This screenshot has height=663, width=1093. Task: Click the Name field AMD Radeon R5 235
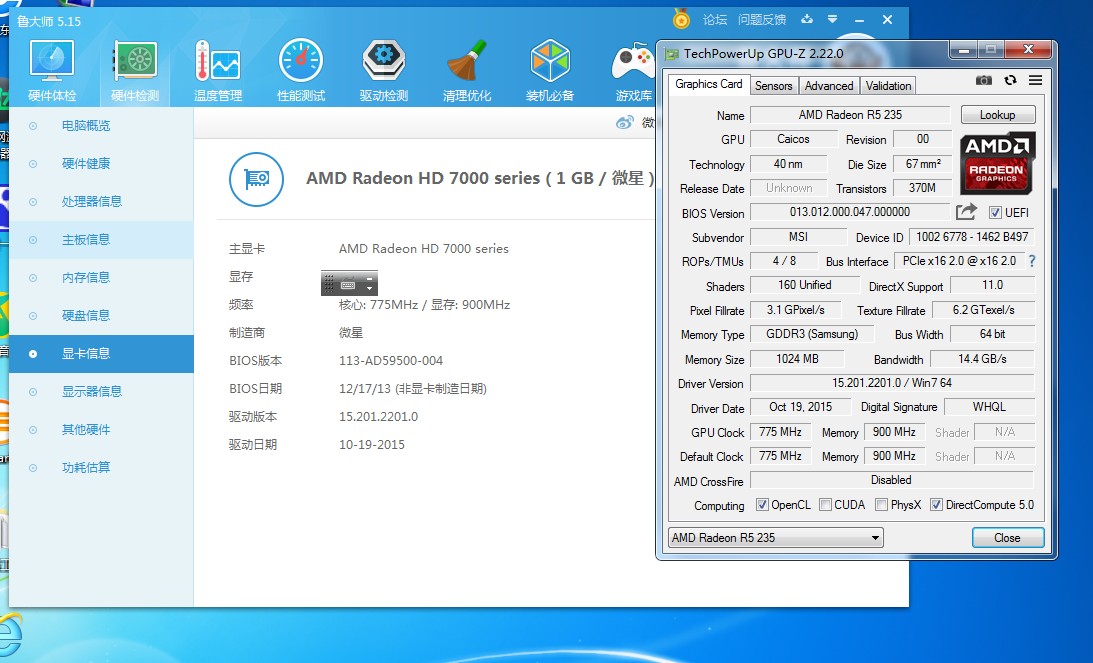coord(850,114)
